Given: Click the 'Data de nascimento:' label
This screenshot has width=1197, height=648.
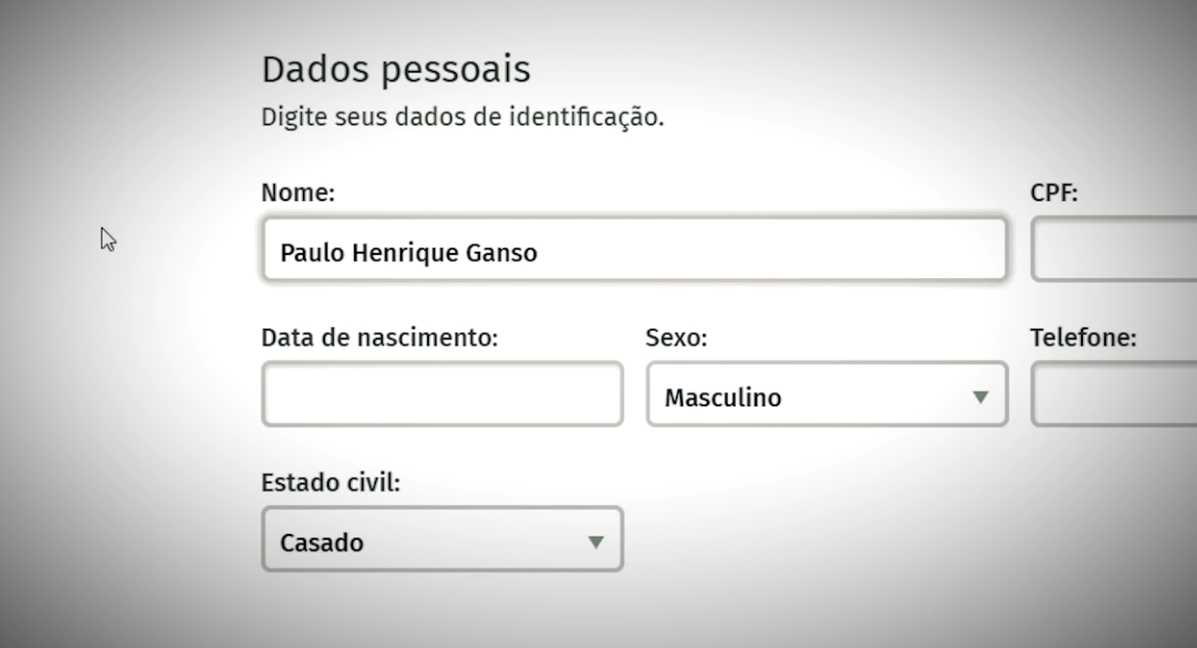Looking at the screenshot, I should tap(379, 337).
